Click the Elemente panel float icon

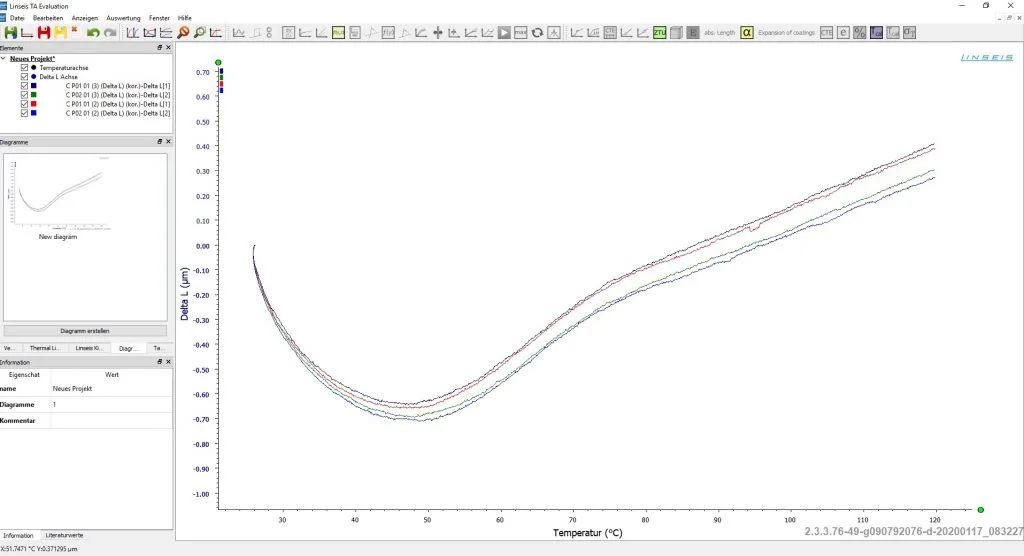pyautogui.click(x=159, y=48)
